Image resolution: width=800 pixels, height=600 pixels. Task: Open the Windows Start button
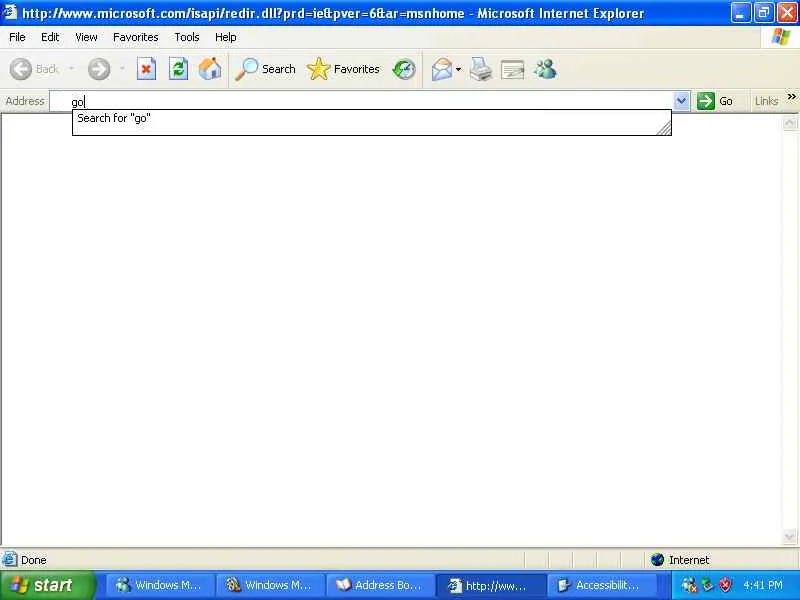[x=47, y=585]
